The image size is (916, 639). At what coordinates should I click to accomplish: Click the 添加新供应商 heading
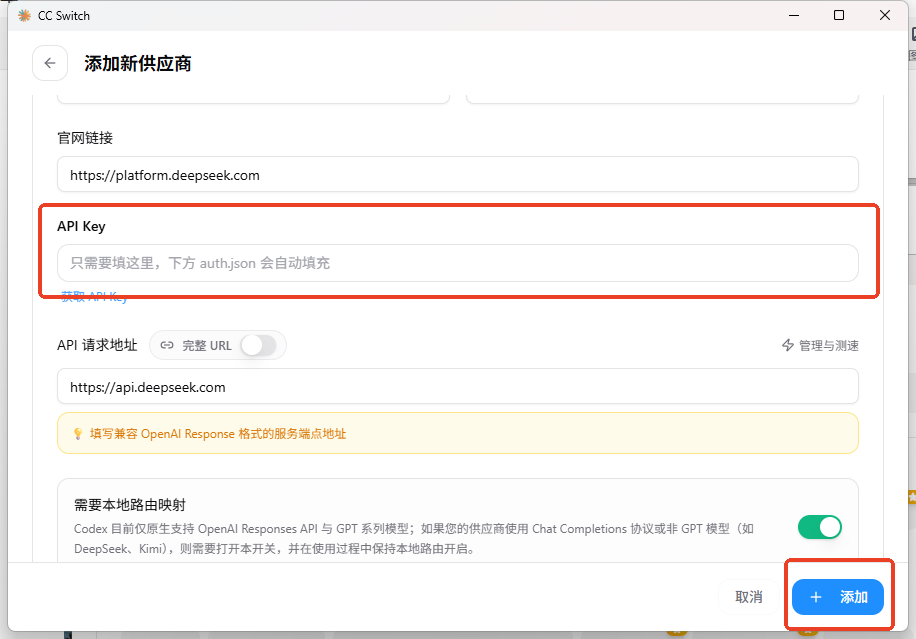pyautogui.click(x=138, y=63)
